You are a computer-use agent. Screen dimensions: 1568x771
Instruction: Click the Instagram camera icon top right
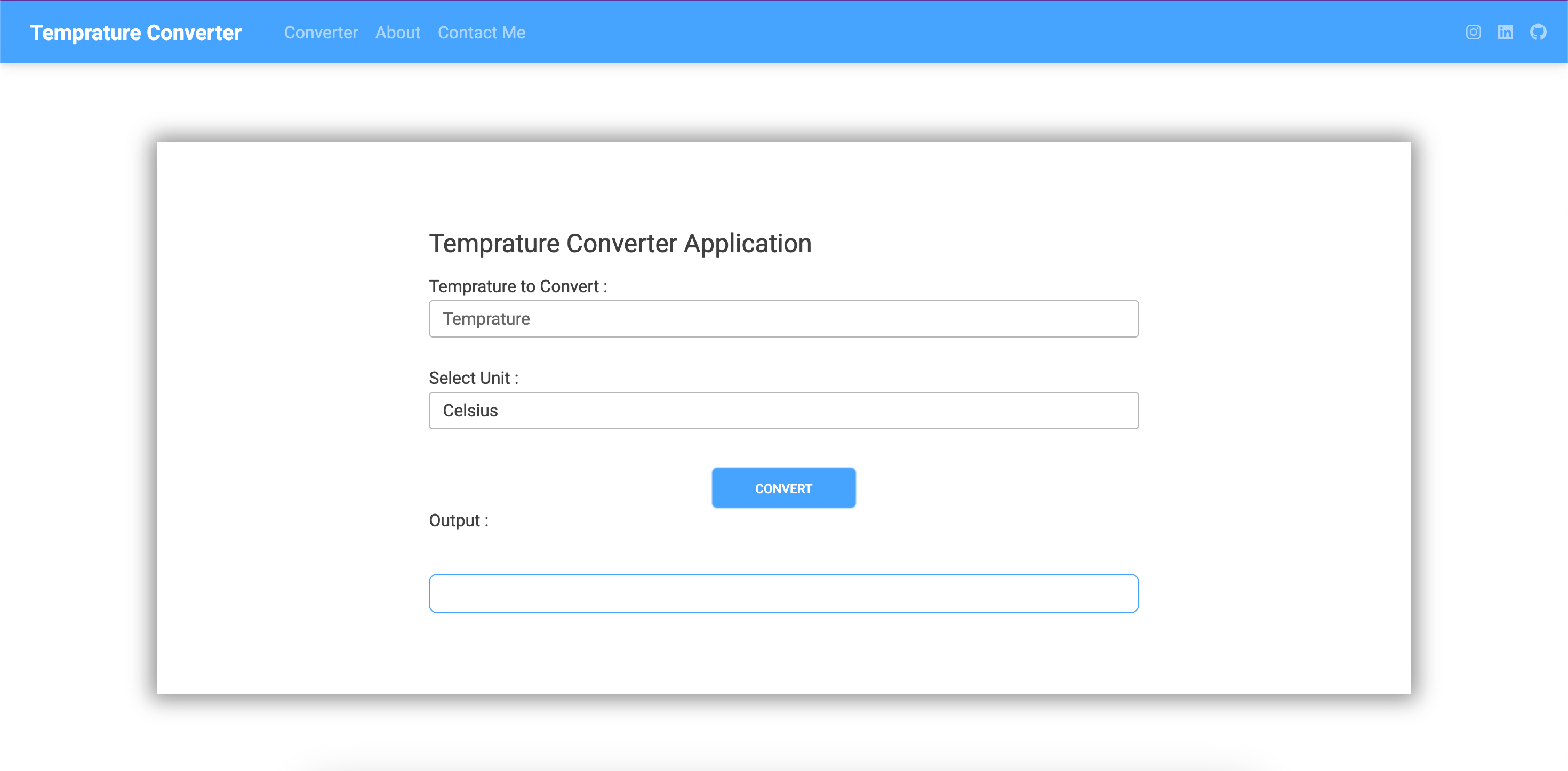tap(1474, 32)
